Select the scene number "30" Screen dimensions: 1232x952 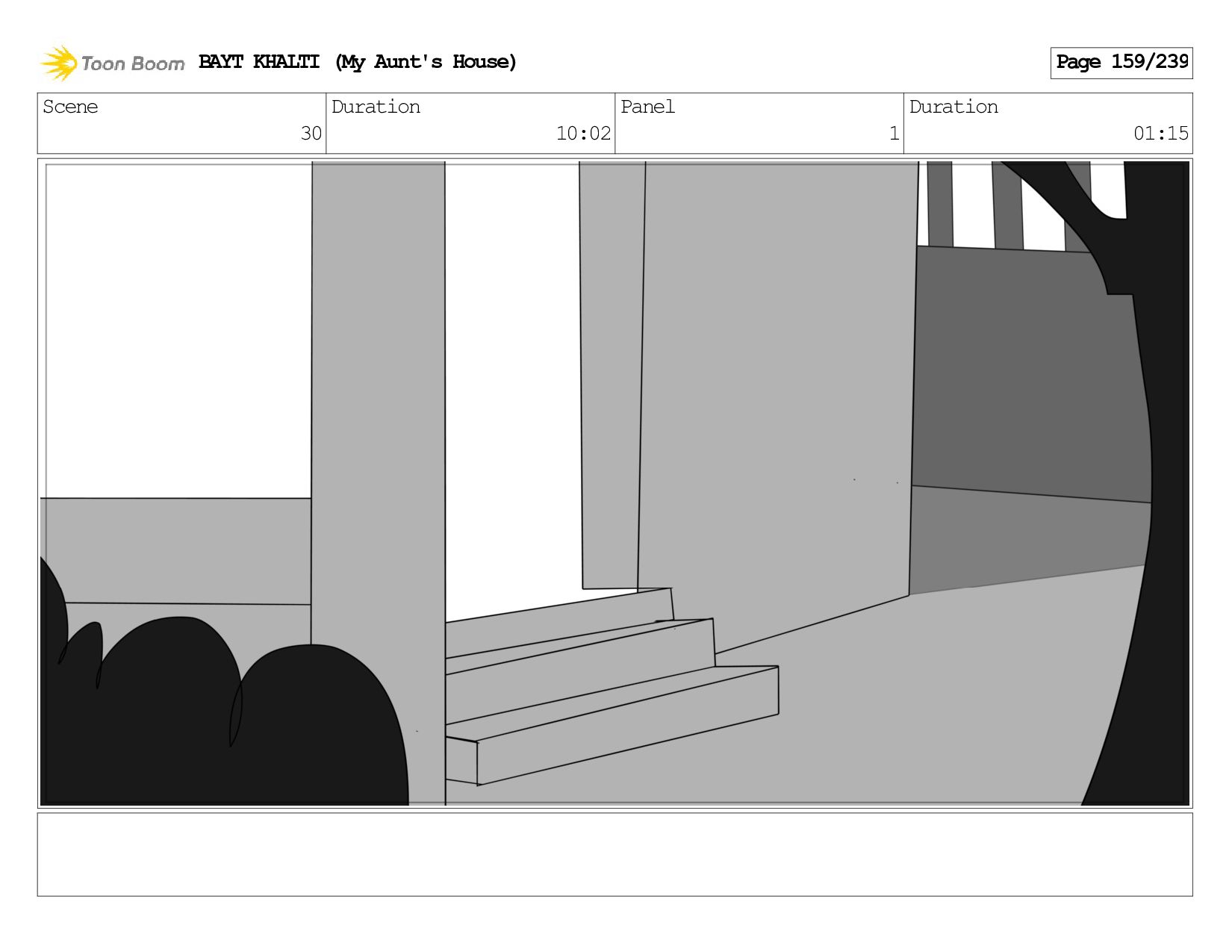[311, 134]
